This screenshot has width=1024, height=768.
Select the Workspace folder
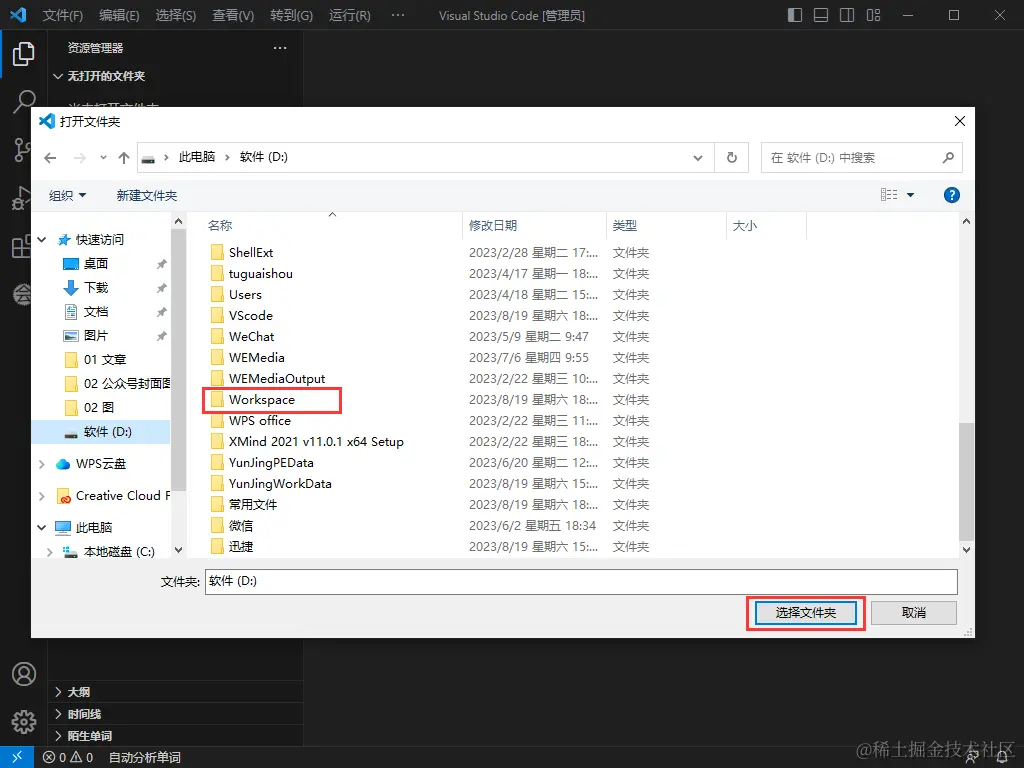[262, 400]
